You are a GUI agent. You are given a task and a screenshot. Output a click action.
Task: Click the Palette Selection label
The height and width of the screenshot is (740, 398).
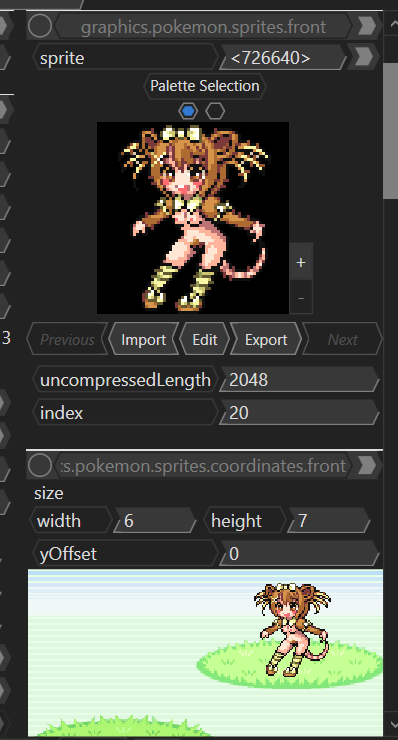(x=205, y=86)
